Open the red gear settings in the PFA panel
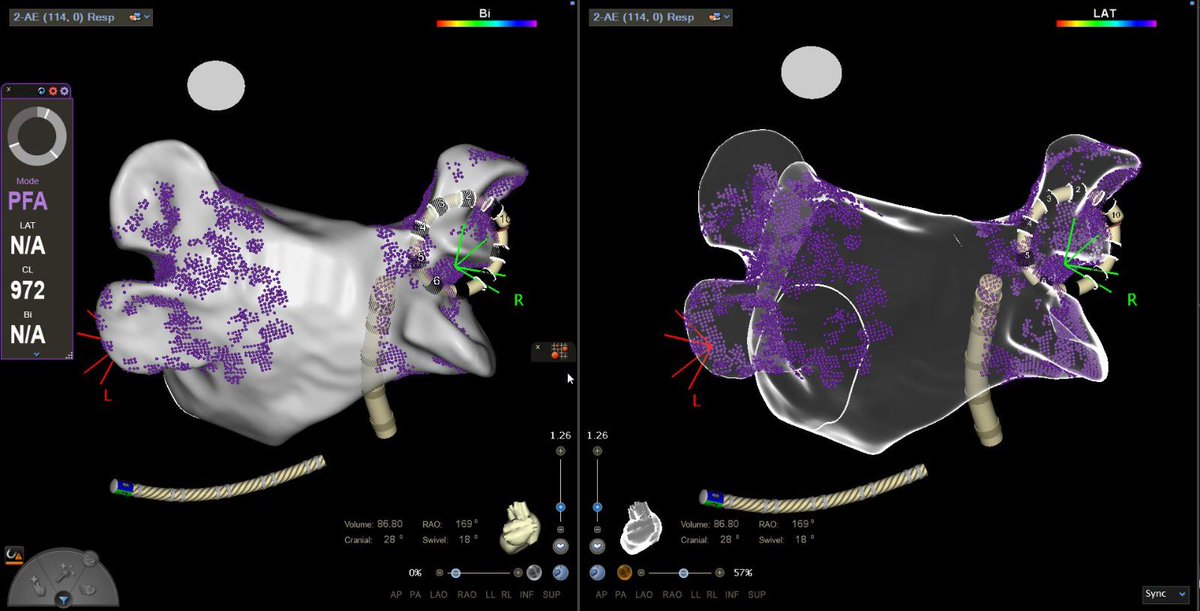Screen dimensions: 1200x611 pos(53,91)
